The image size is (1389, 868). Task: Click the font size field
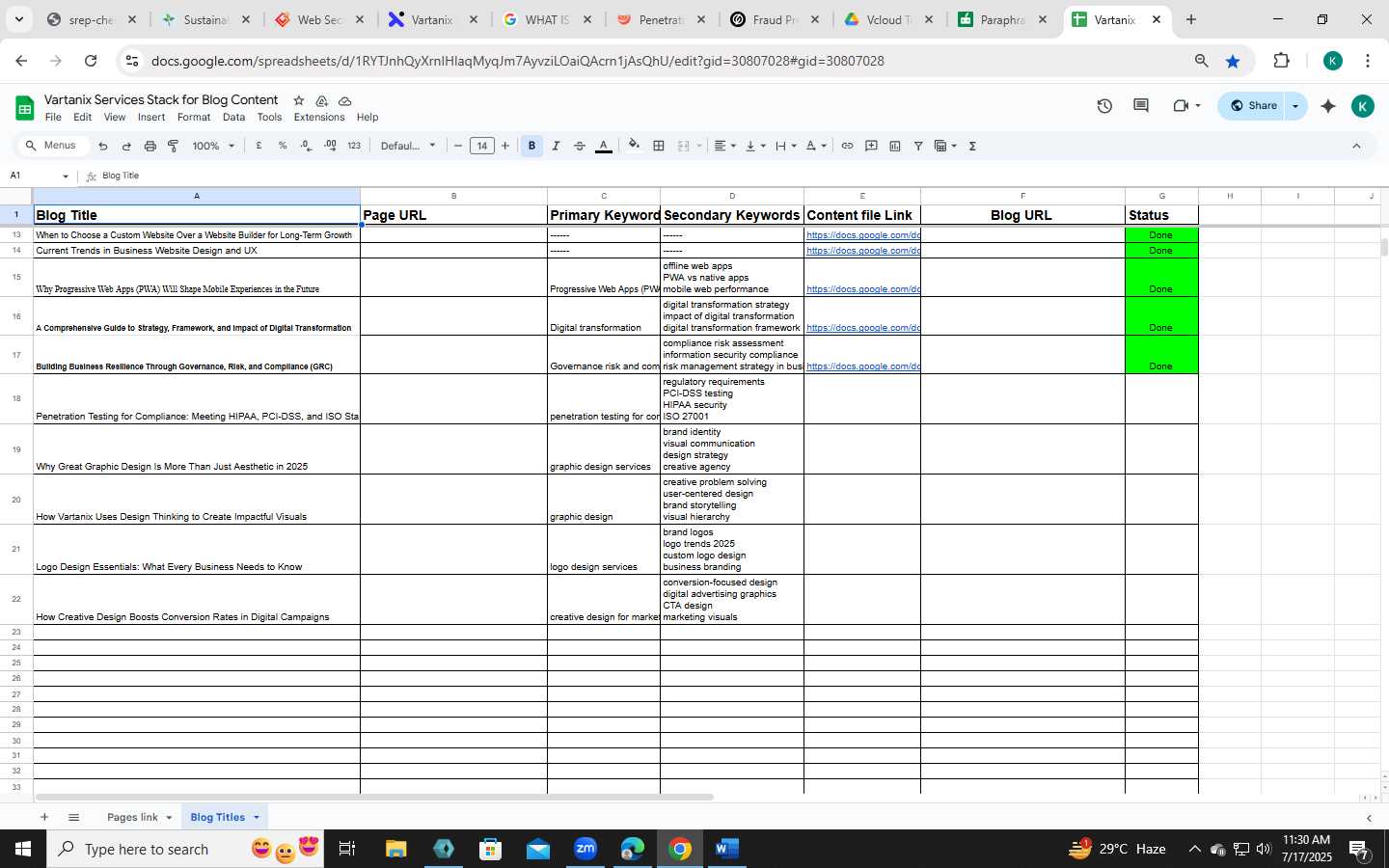tap(481, 146)
